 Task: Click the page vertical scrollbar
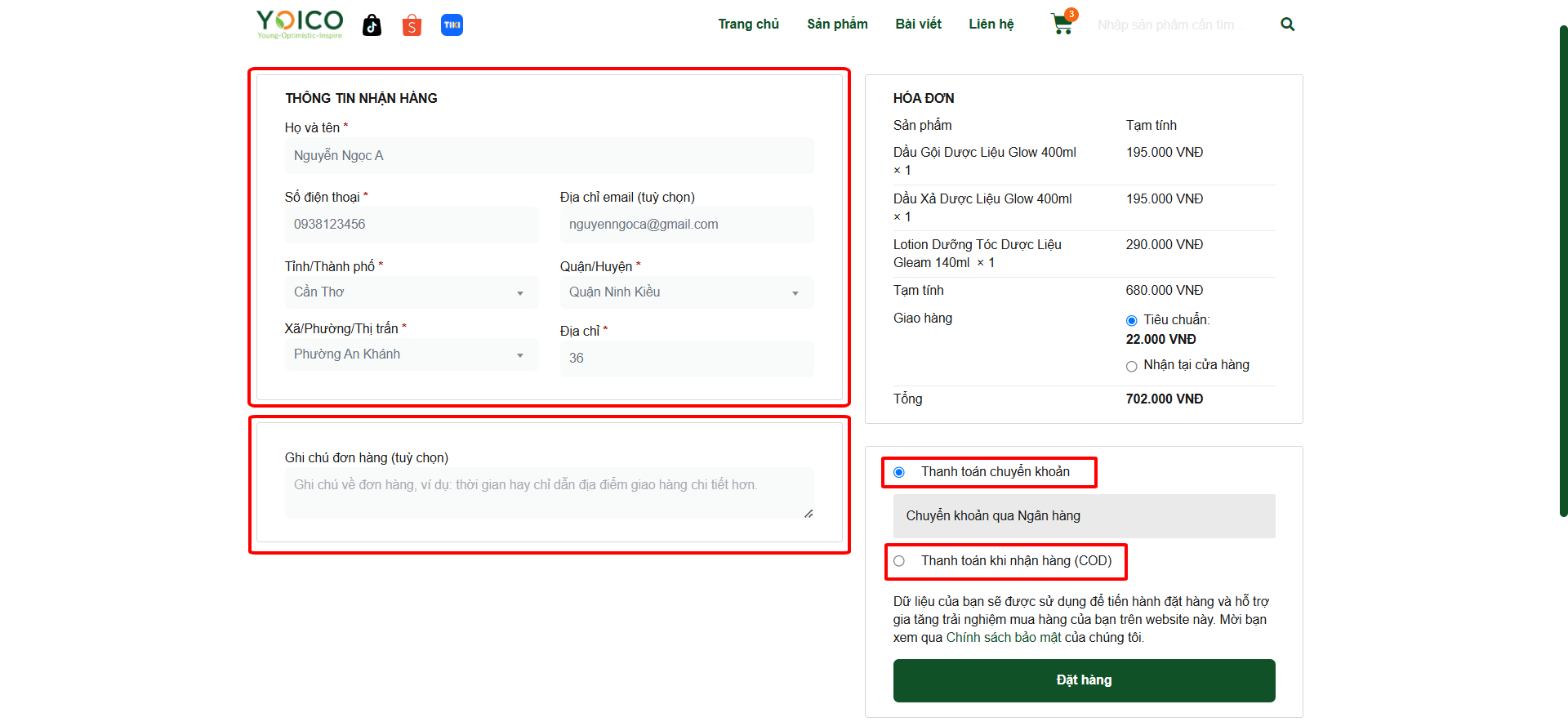(x=1563, y=270)
